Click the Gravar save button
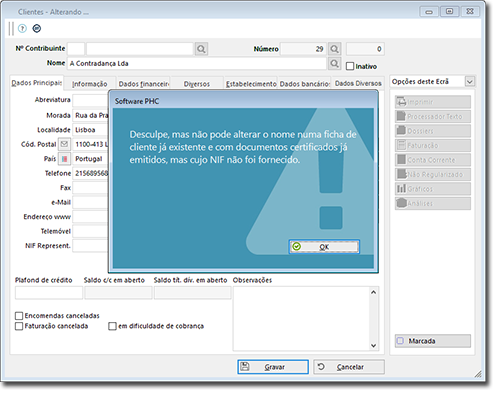Viewport: 496px width, 394px height. (273, 367)
